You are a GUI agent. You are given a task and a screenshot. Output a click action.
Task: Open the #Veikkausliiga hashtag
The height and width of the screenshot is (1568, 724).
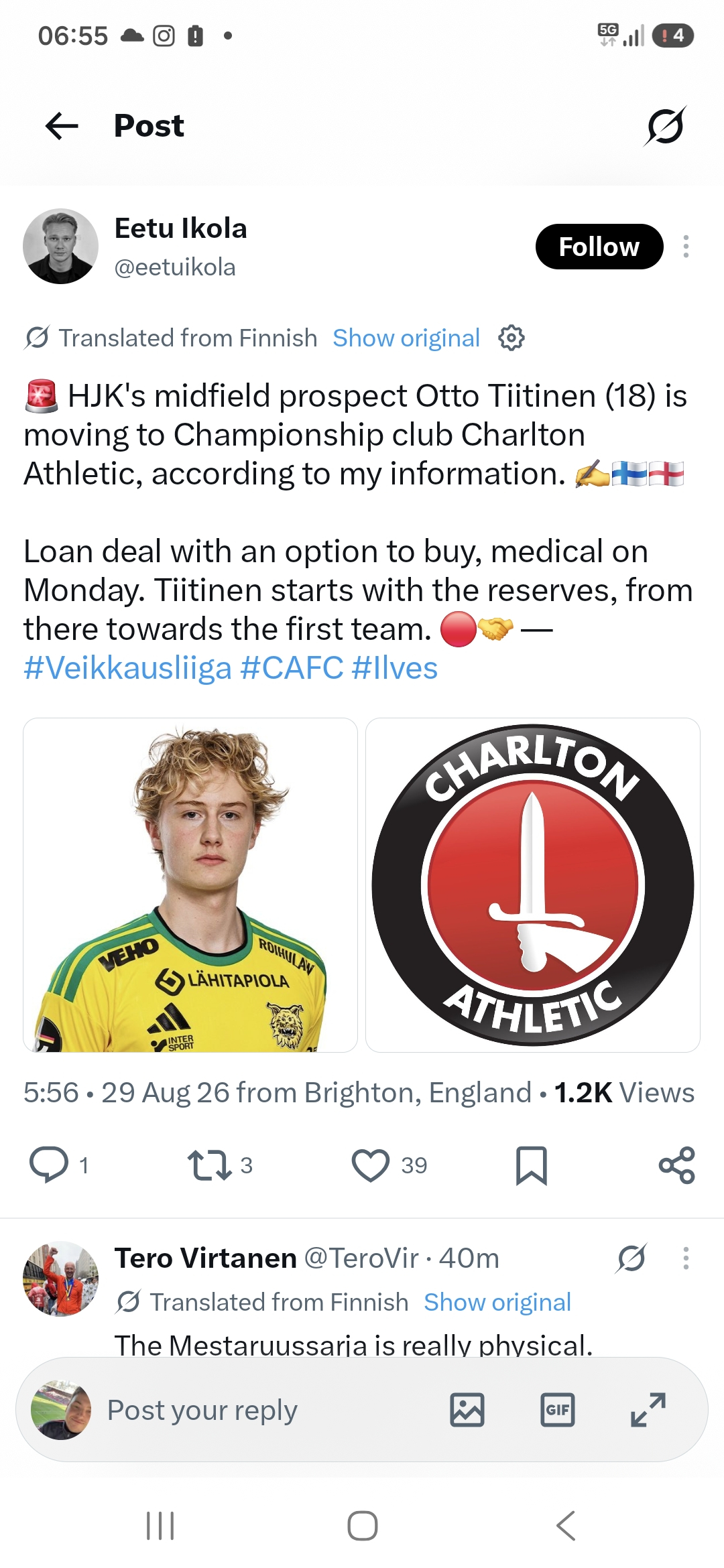[x=127, y=668]
